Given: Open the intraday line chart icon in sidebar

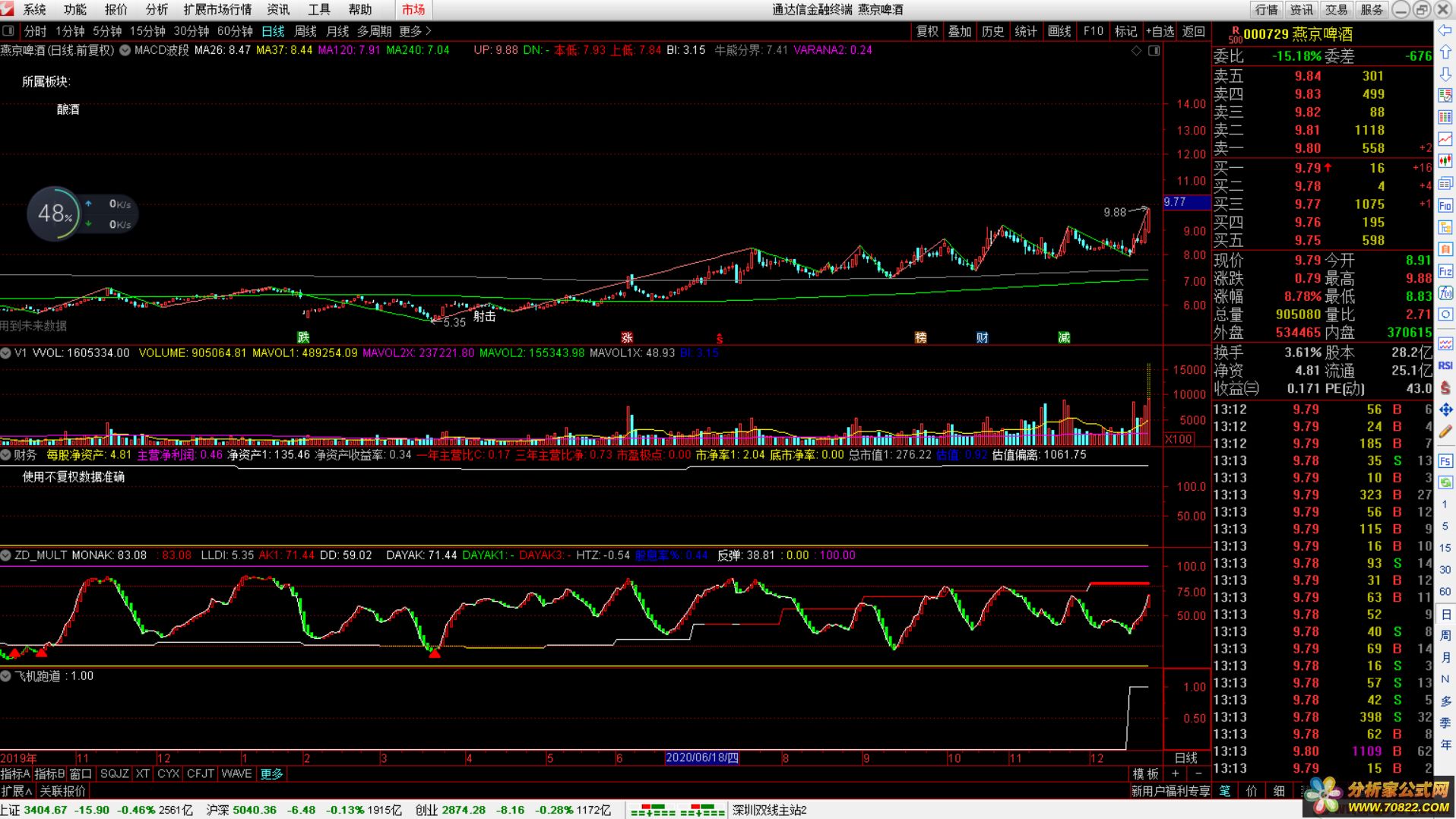Looking at the screenshot, I should 1445,140.
